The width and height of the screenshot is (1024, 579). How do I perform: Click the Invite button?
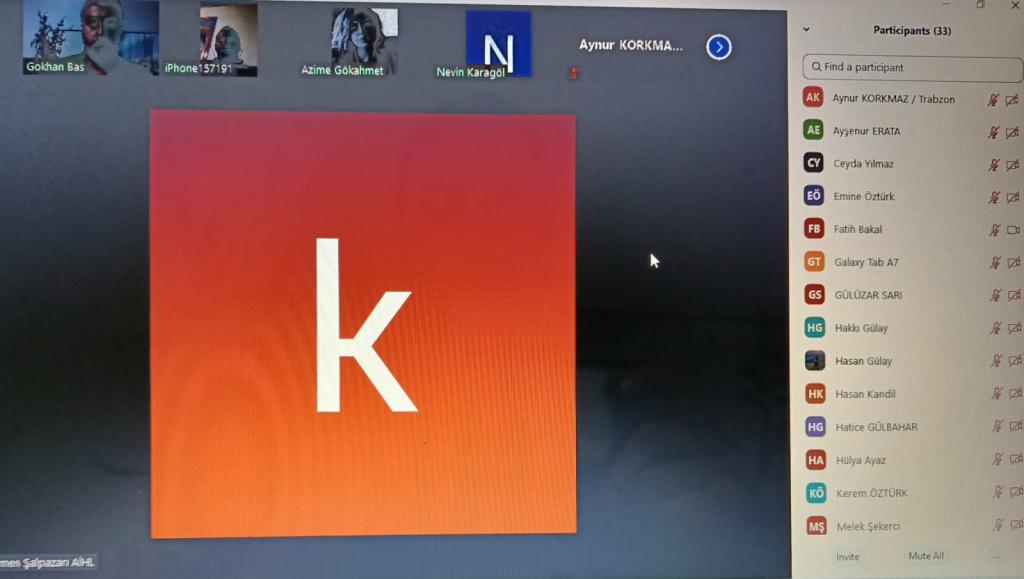coord(848,557)
